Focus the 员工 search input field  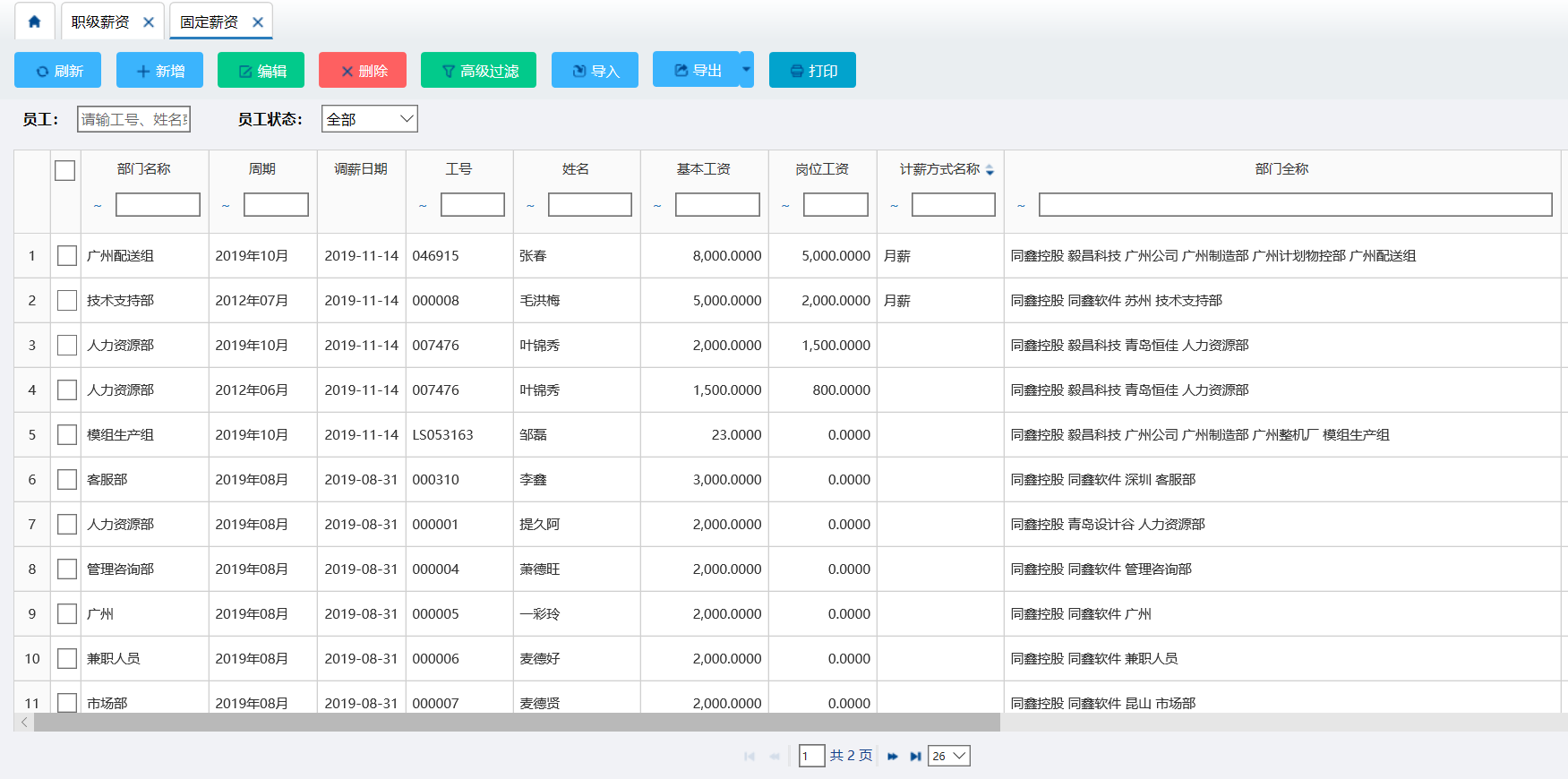[133, 119]
